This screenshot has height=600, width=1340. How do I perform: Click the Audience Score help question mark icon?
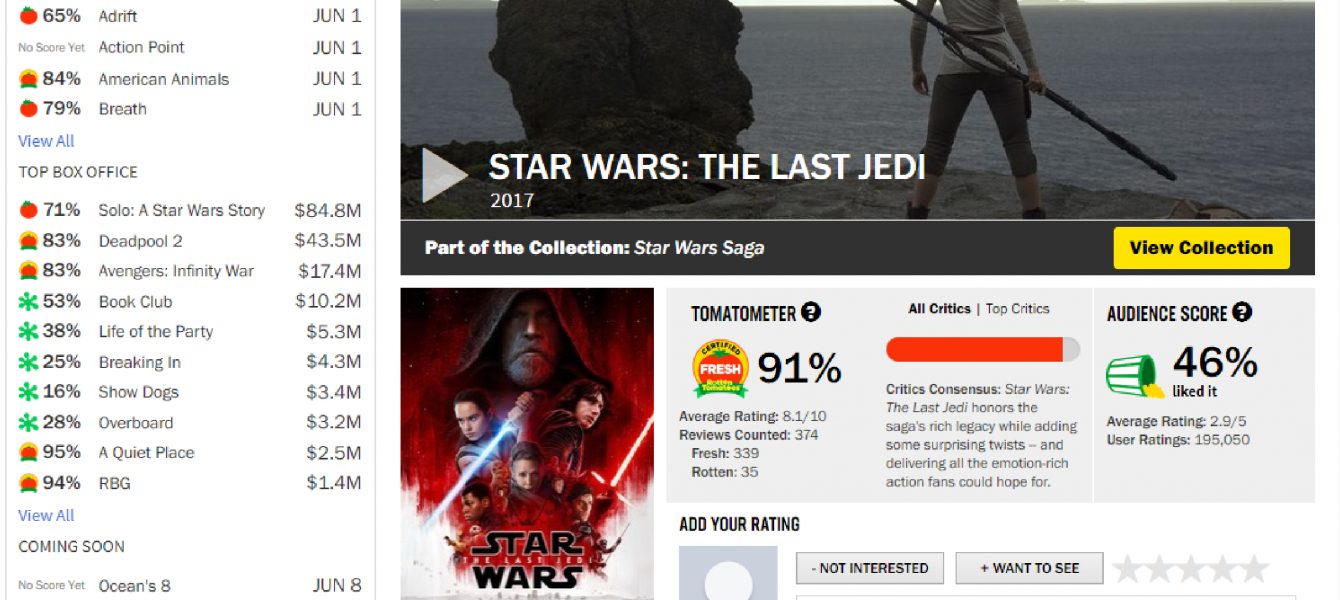(1242, 312)
